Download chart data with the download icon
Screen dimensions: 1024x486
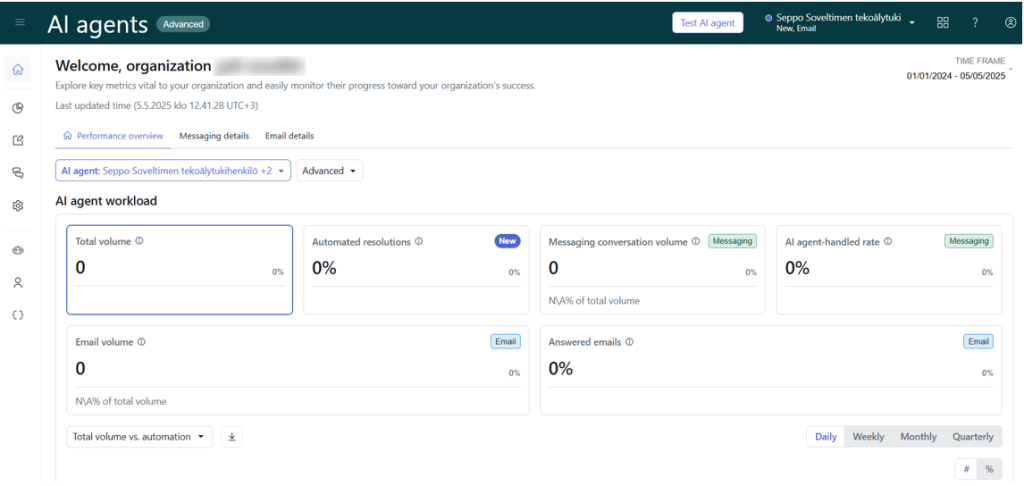click(231, 437)
